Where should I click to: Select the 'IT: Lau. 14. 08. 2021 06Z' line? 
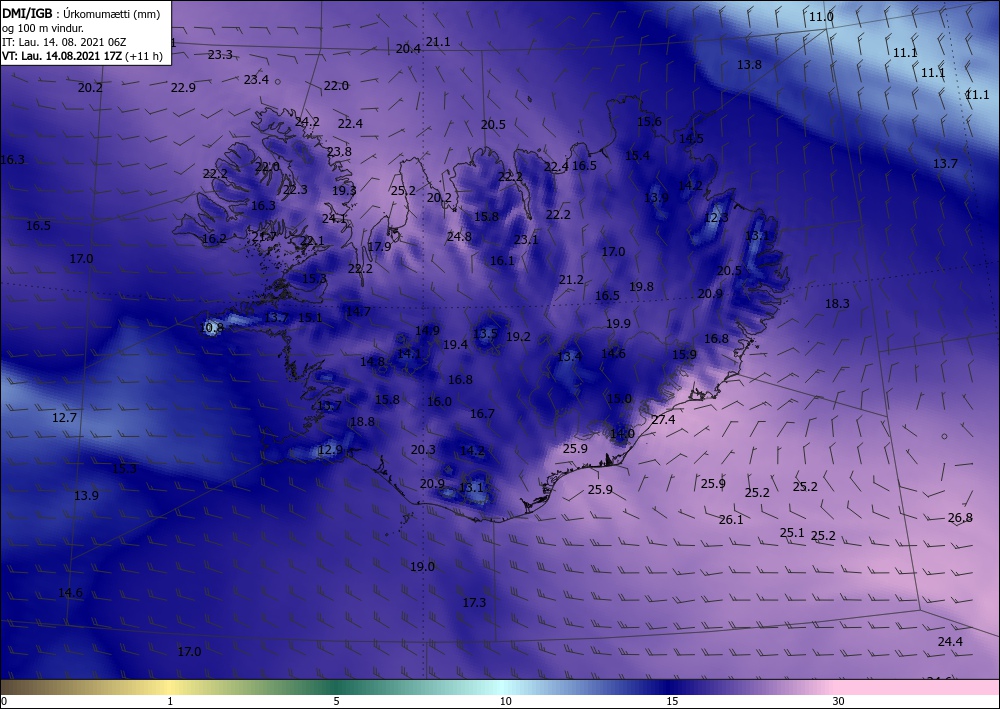click(64, 42)
